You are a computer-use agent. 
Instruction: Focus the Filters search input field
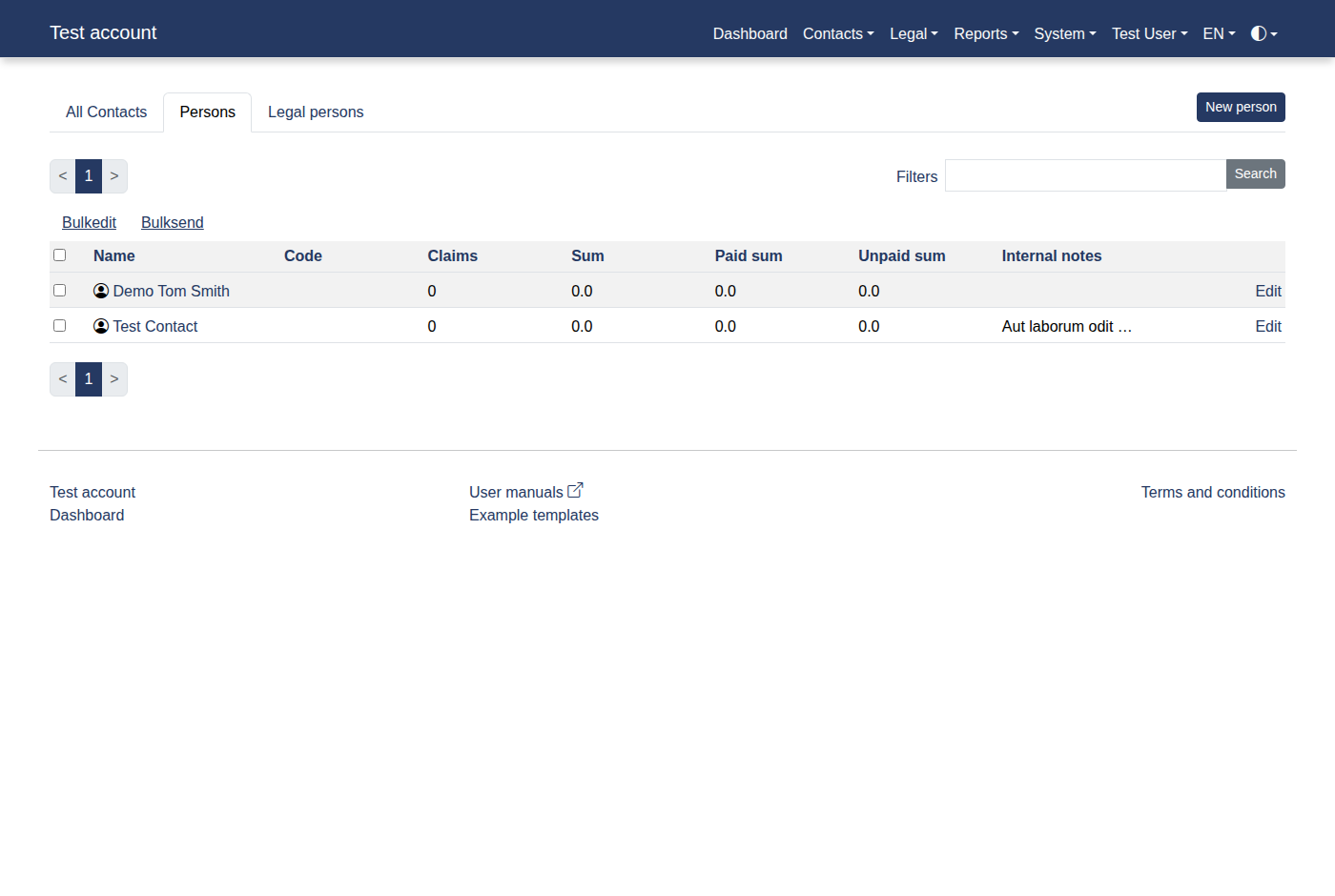coord(1085,175)
